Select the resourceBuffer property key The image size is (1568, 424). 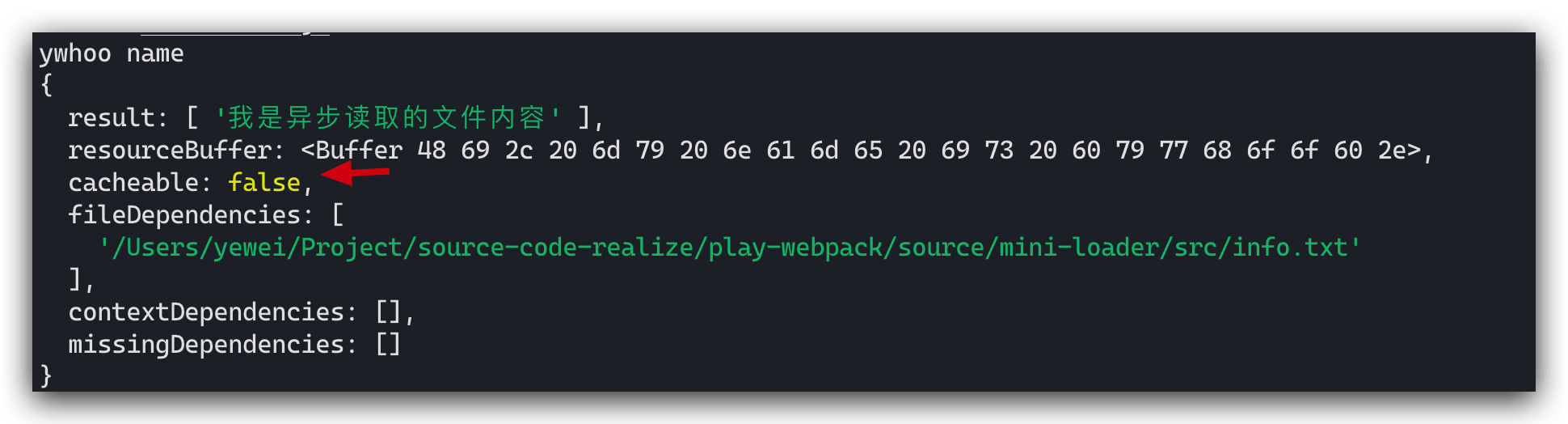click(x=170, y=151)
